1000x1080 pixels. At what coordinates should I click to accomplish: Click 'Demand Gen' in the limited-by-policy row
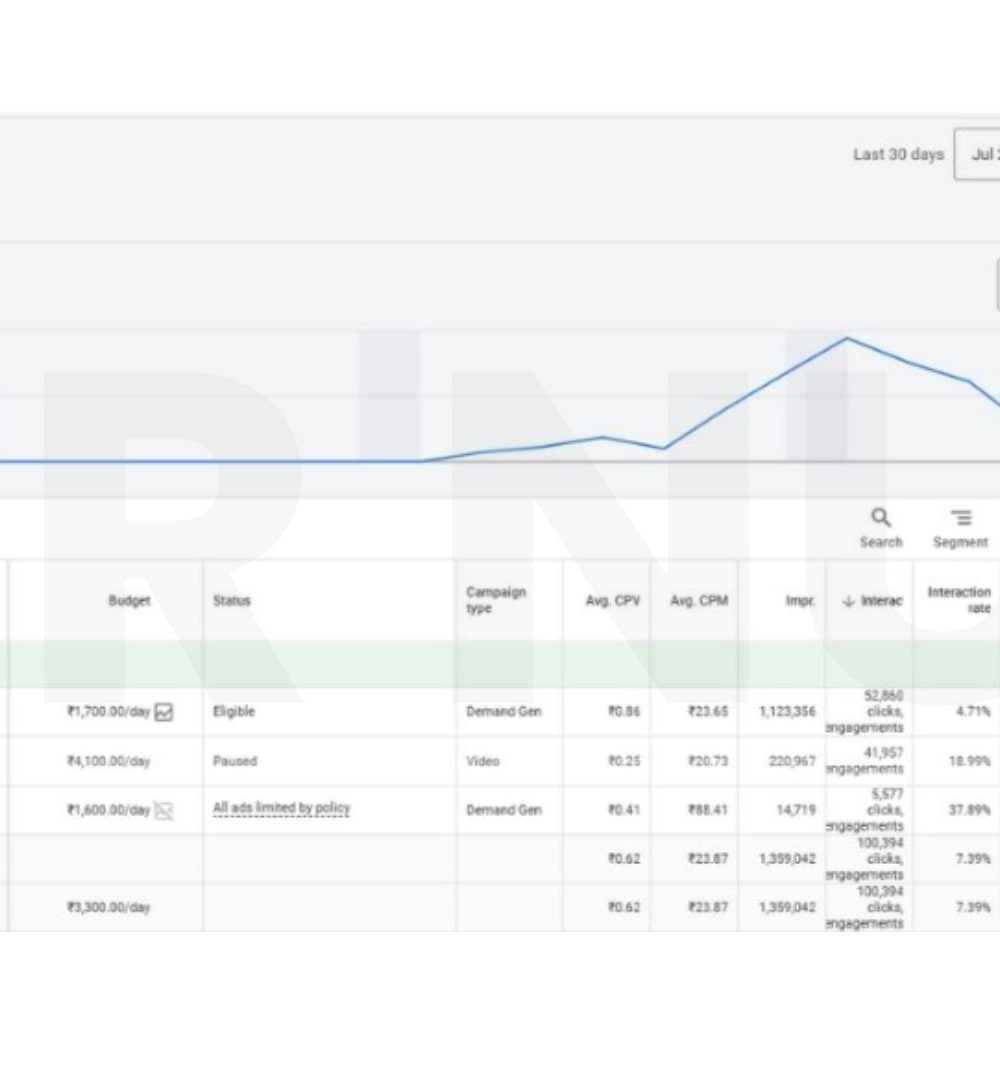pyautogui.click(x=504, y=810)
